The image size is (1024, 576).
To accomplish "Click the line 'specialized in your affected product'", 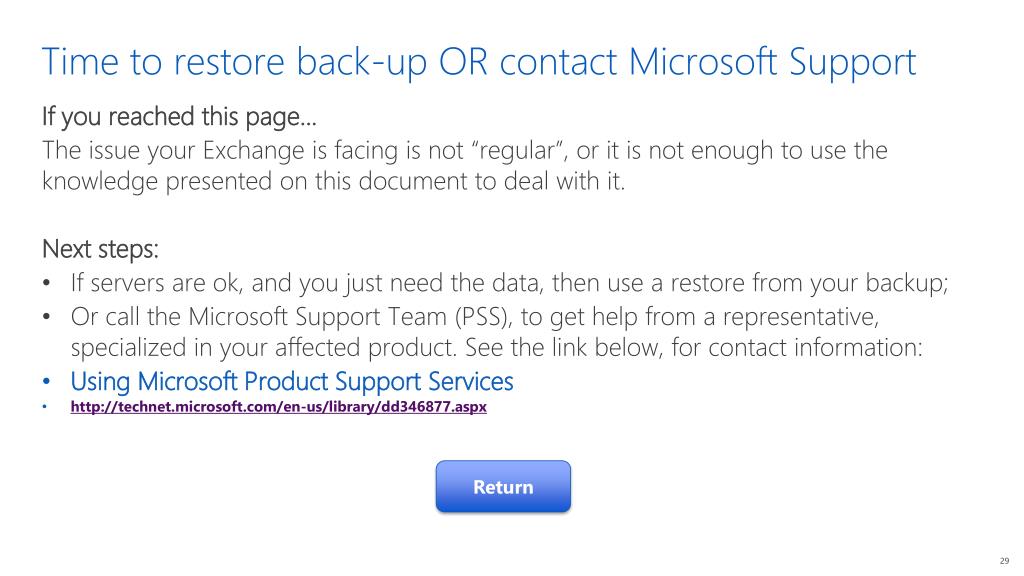I will coord(263,347).
